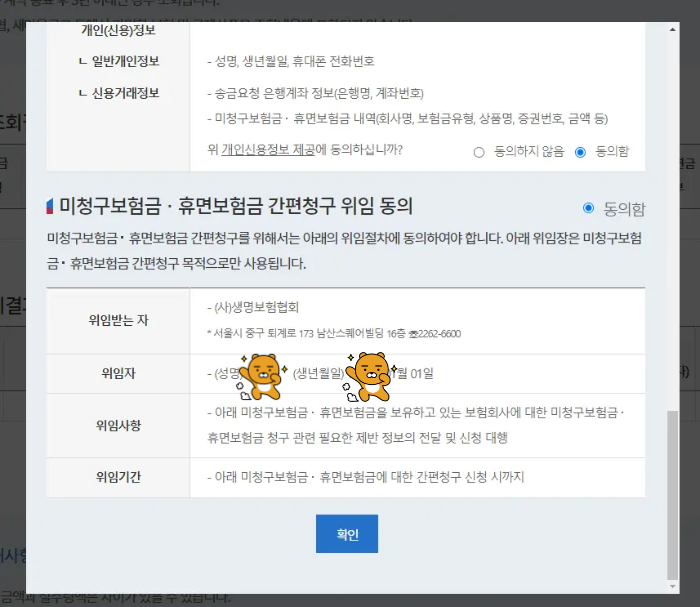The image size is (700, 607).
Task: Open the underlined 개인신용정보 제공 link
Action: click(268, 150)
